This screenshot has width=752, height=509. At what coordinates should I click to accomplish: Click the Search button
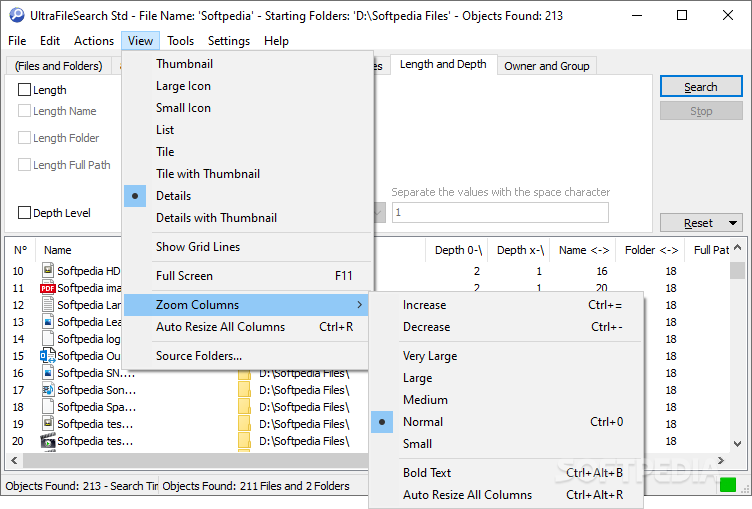tap(701, 87)
